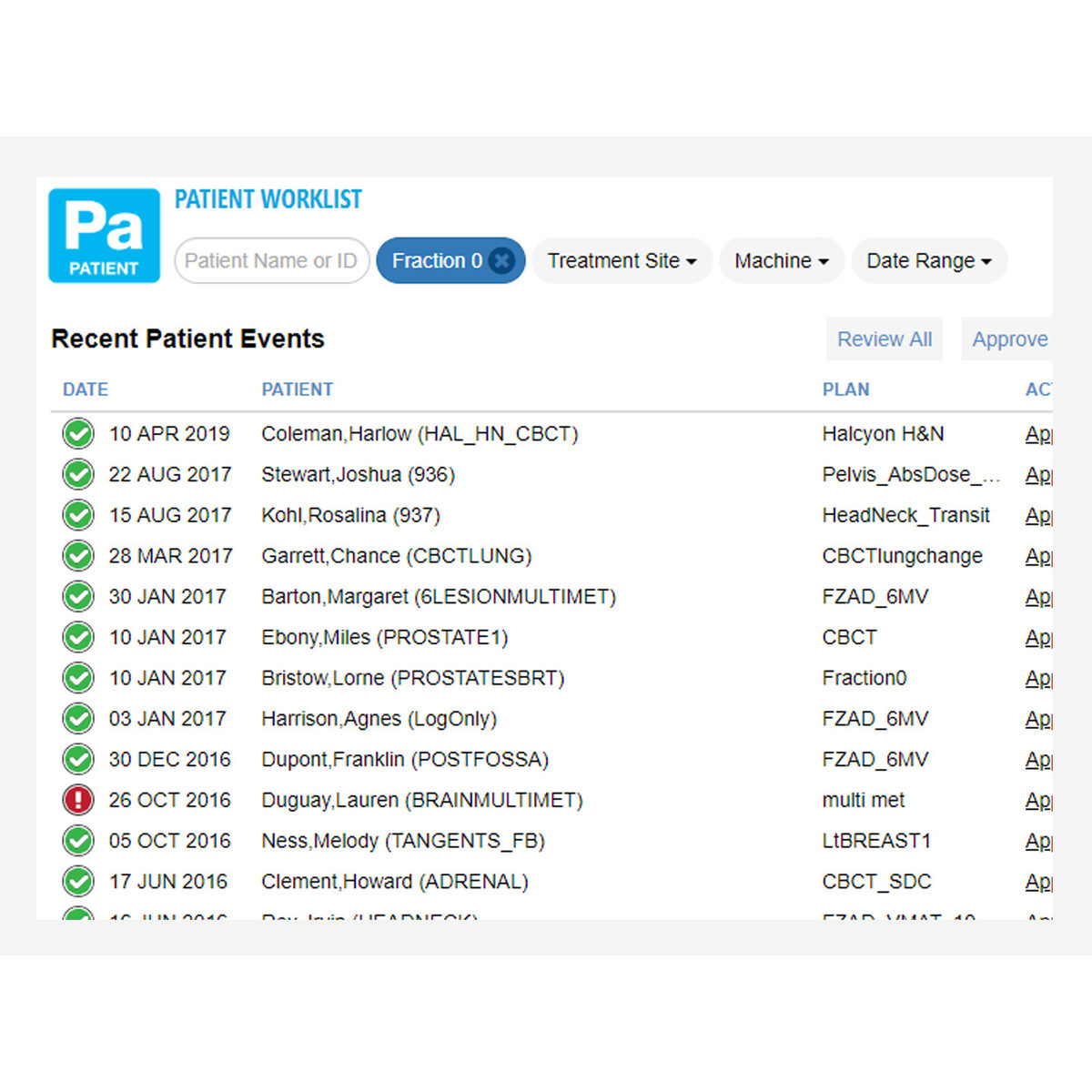Select the green check status for Garrett, Chance
The width and height of the screenshot is (1092, 1092).
[x=78, y=556]
